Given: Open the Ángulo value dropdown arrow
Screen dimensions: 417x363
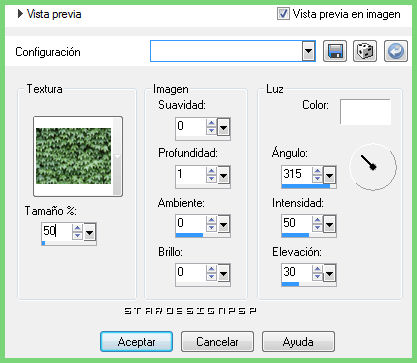Looking at the screenshot, I should coord(329,175).
